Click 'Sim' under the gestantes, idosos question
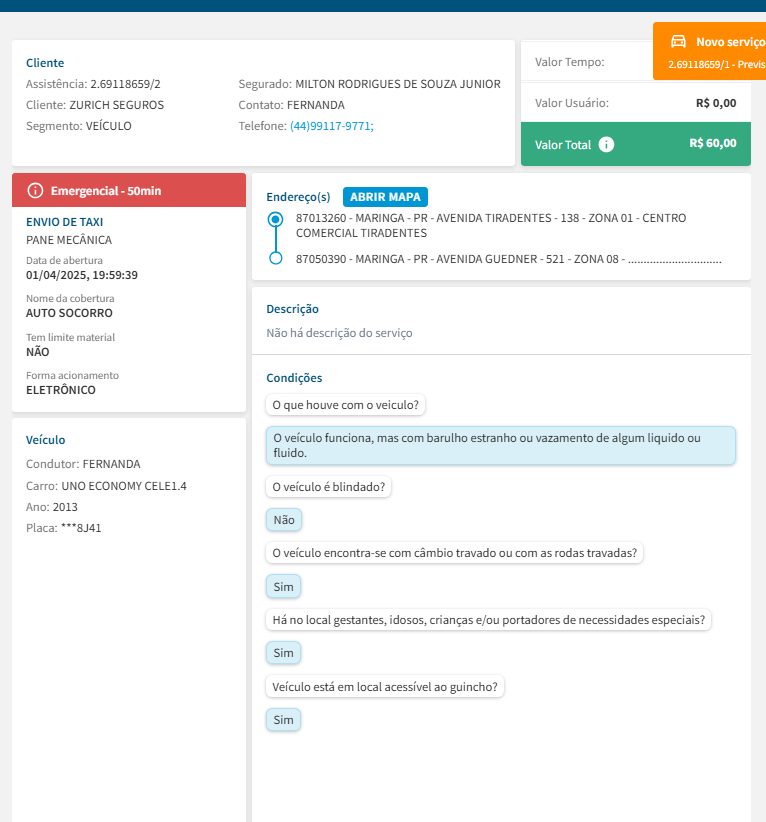 coord(284,653)
